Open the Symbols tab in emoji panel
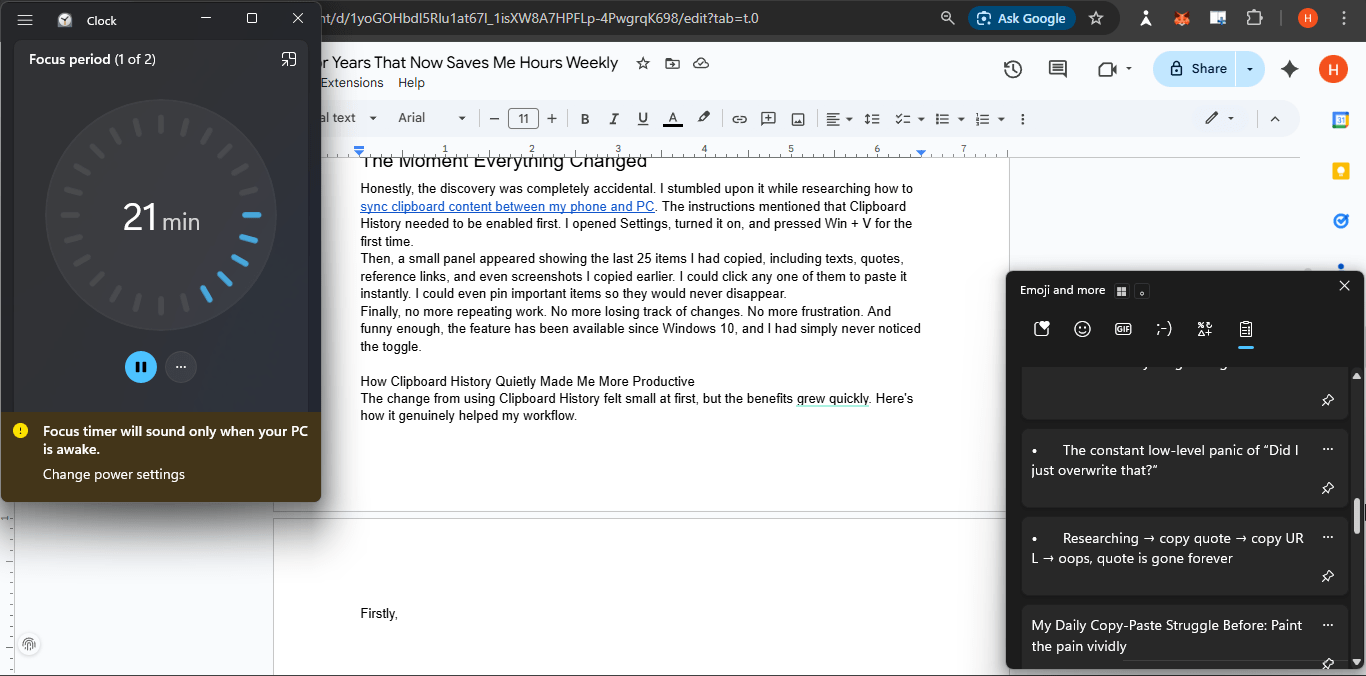Image resolution: width=1366 pixels, height=676 pixels. pyautogui.click(x=1204, y=329)
